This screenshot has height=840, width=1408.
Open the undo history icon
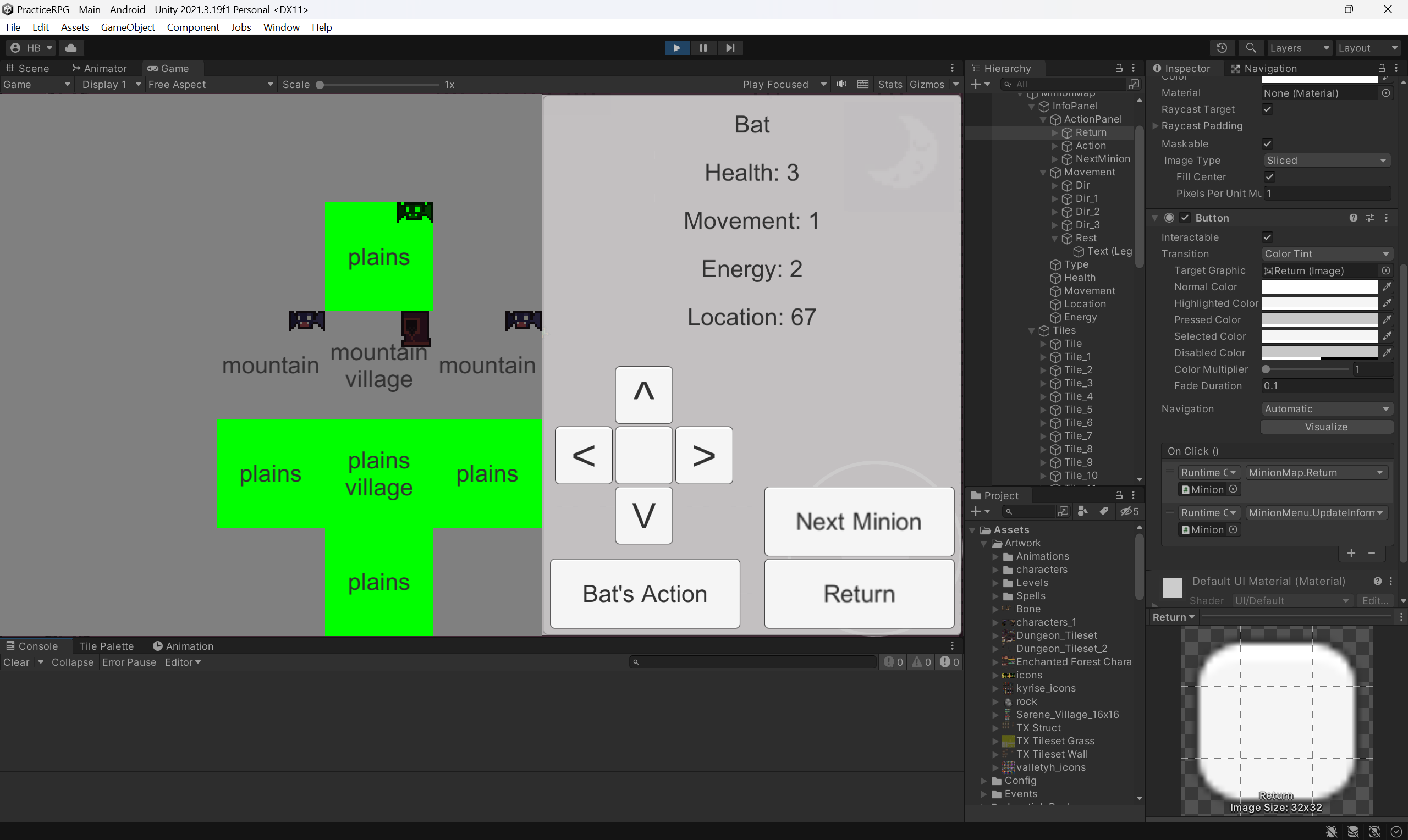pos(1222,48)
